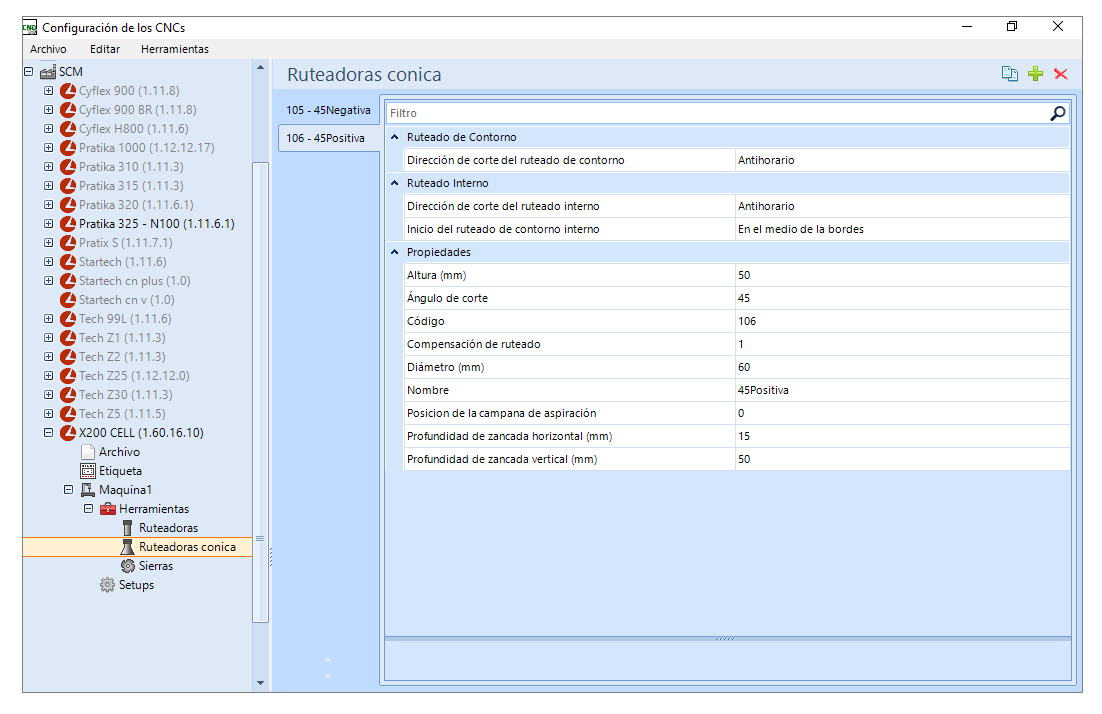Click the Nombre value 45Positiva
This screenshot has height=714, width=1102.
pos(902,390)
